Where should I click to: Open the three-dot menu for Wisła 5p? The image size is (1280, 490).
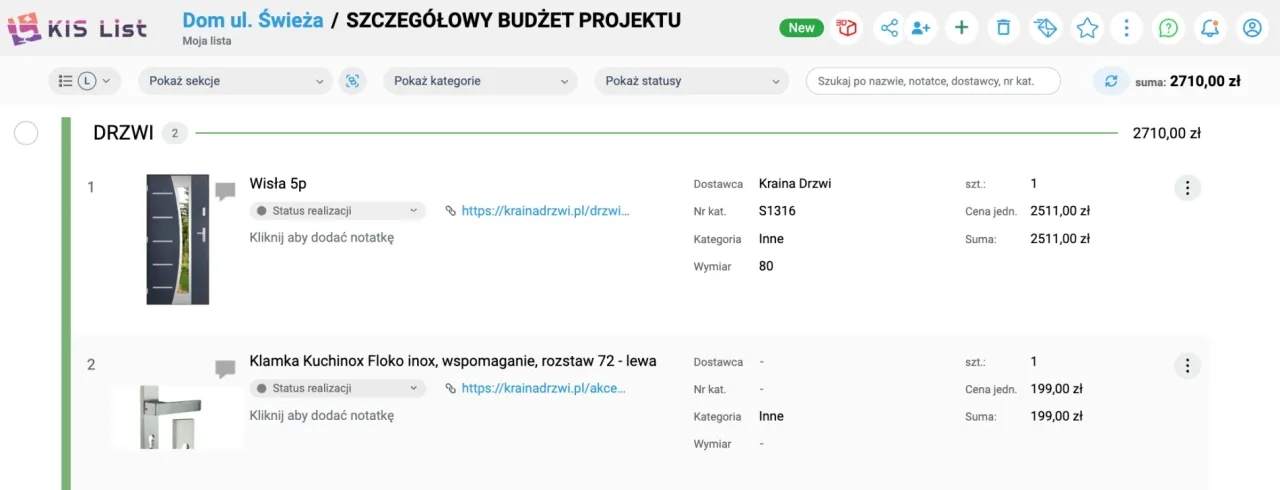tap(1187, 188)
